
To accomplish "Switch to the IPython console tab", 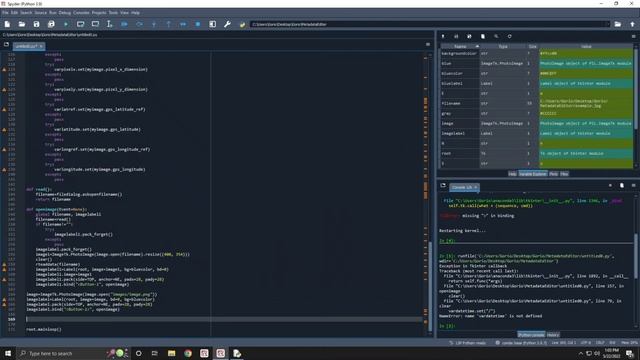I will [531, 335].
